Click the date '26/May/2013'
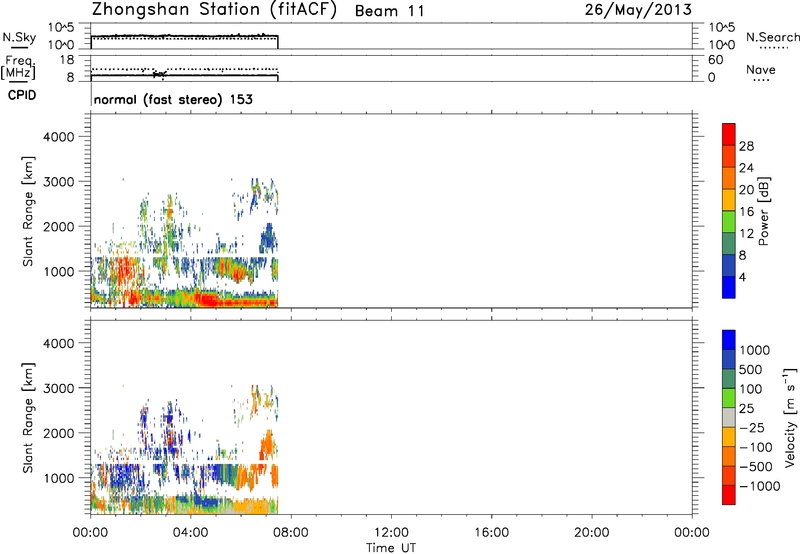 638,9
